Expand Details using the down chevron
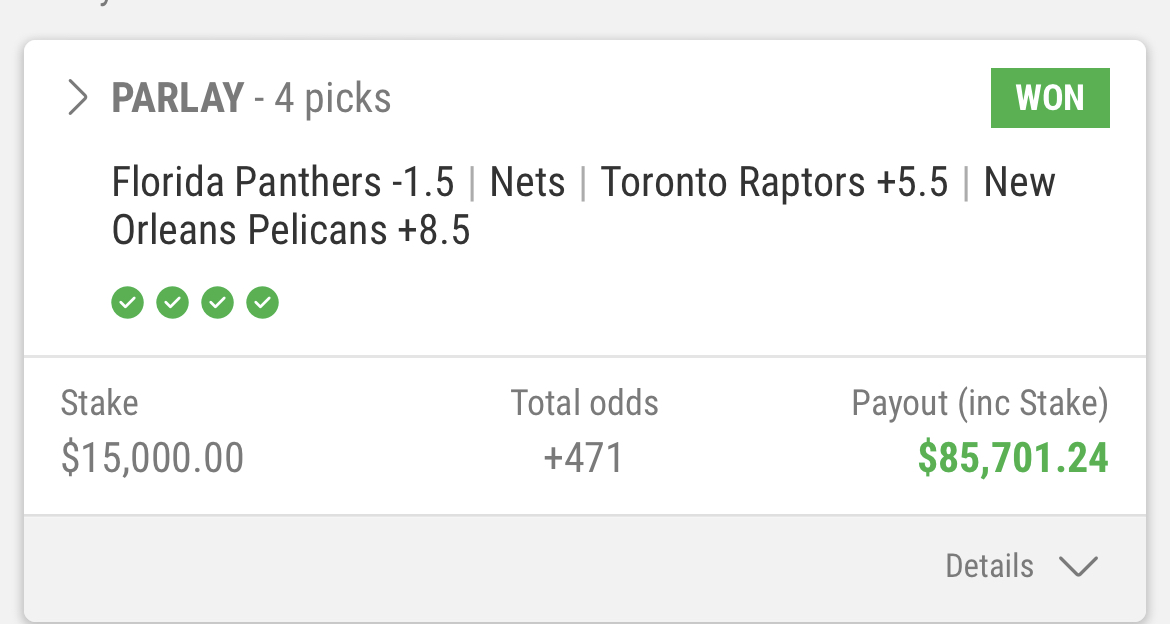 [1078, 567]
